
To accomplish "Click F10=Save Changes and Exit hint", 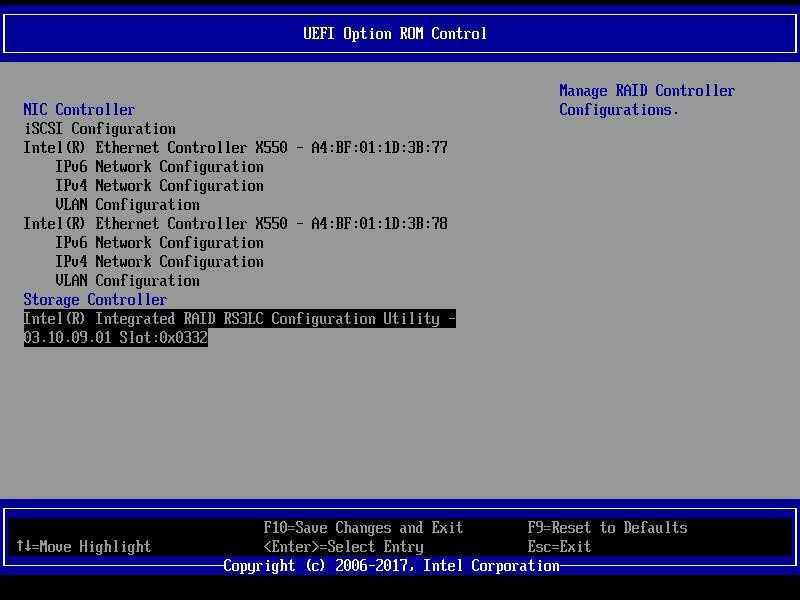I will pos(363,528).
